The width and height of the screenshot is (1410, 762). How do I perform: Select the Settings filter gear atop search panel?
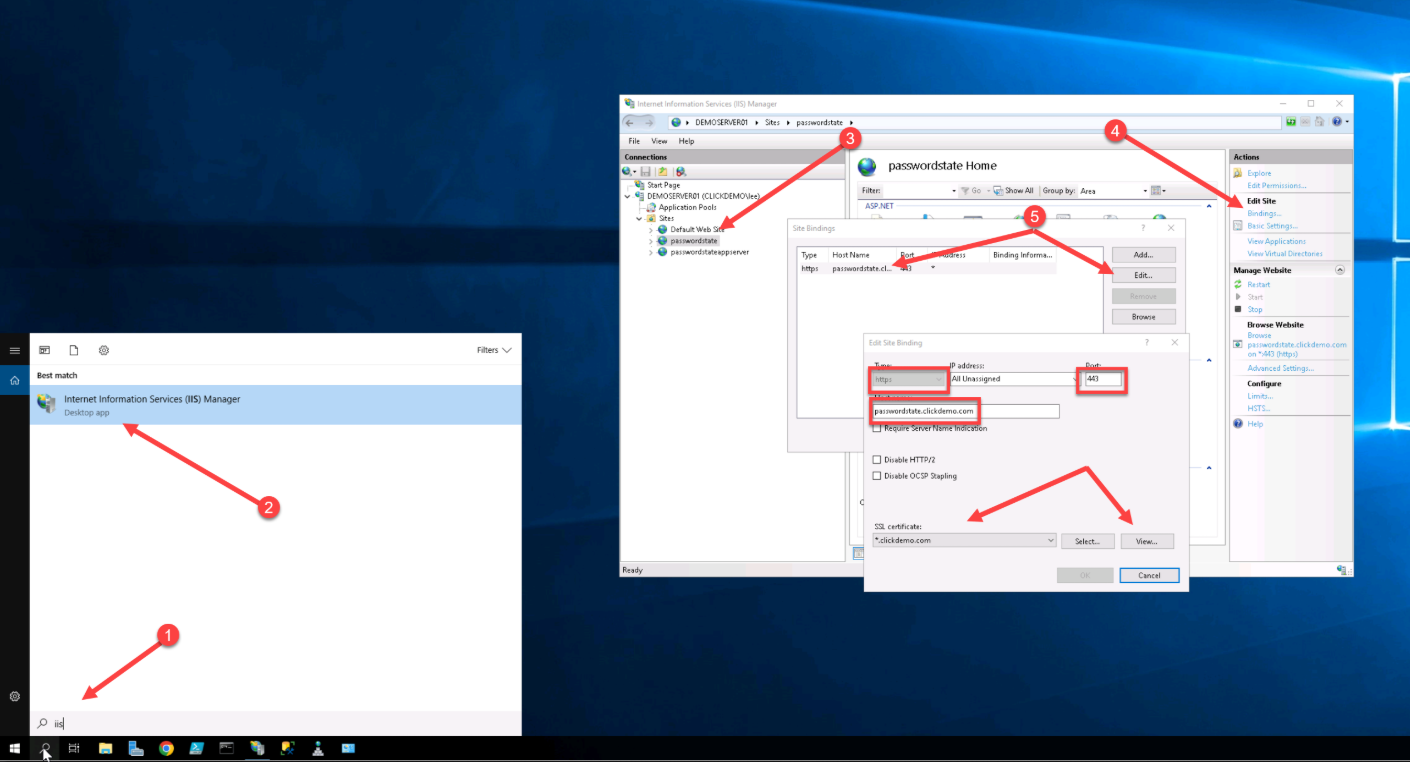point(104,350)
